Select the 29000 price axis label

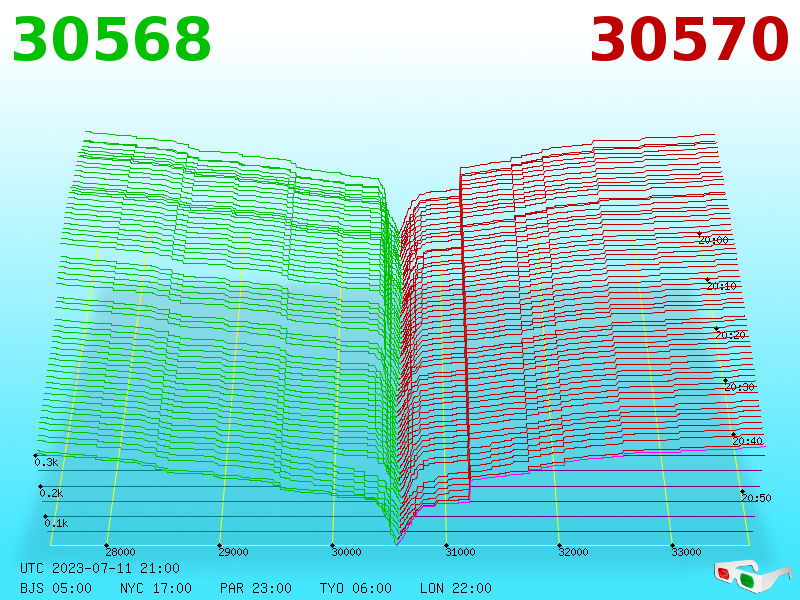click(233, 552)
